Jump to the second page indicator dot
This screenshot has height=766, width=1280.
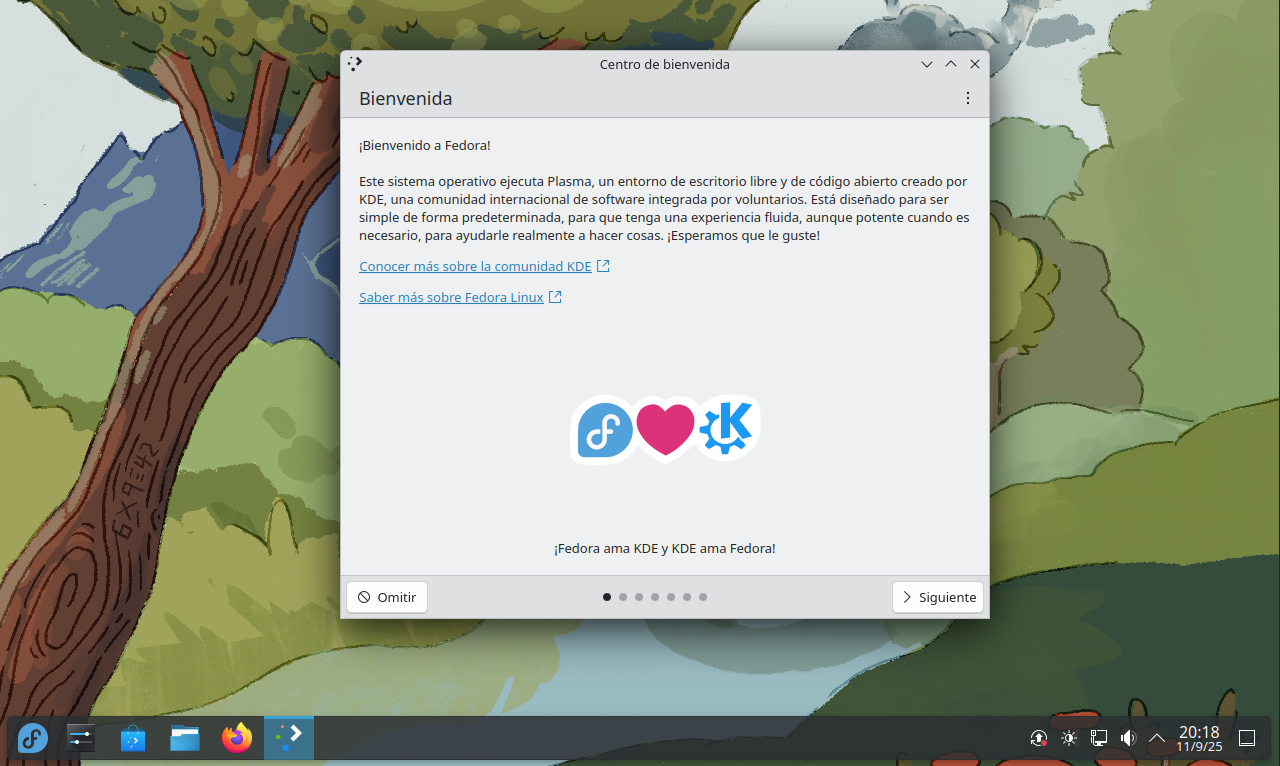coord(623,597)
